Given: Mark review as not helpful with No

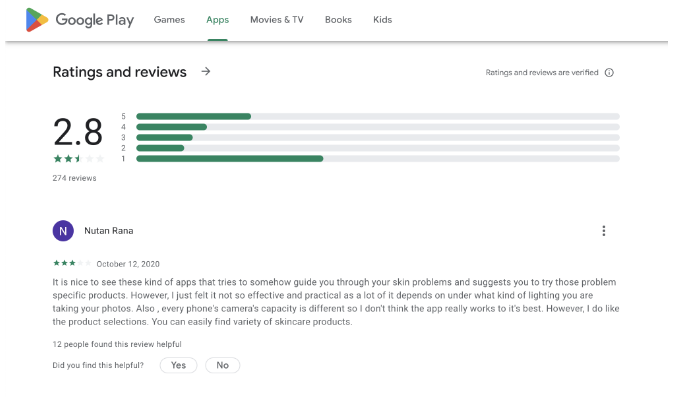Looking at the screenshot, I should [222, 365].
